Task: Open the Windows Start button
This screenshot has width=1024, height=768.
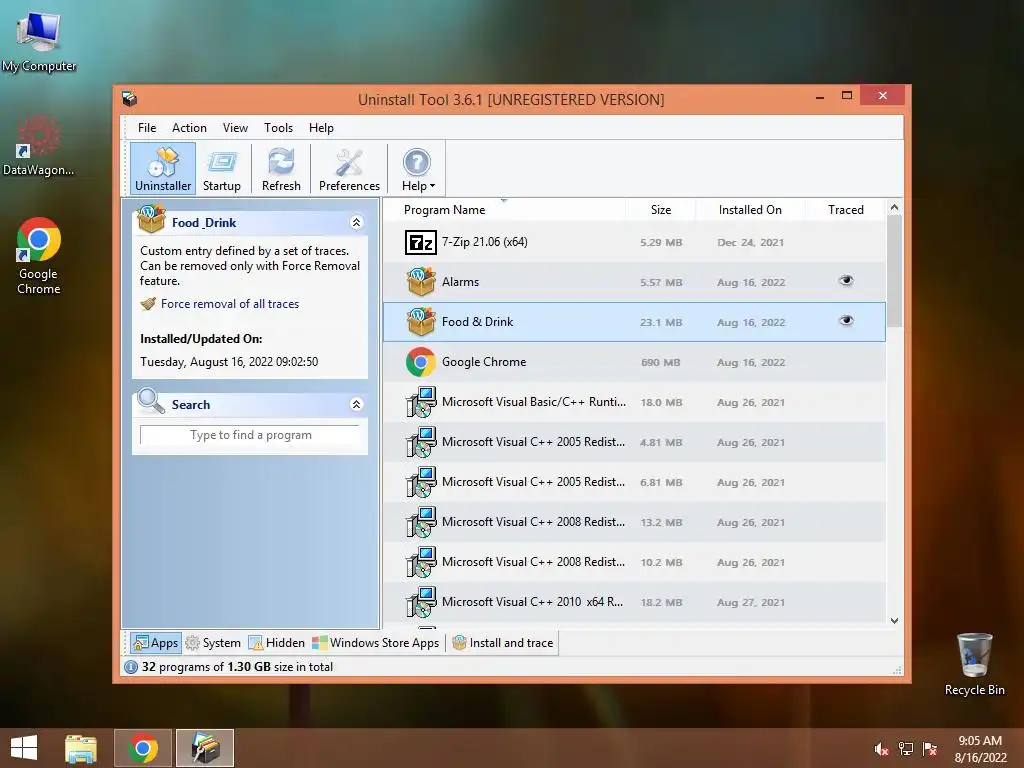Action: (x=24, y=748)
